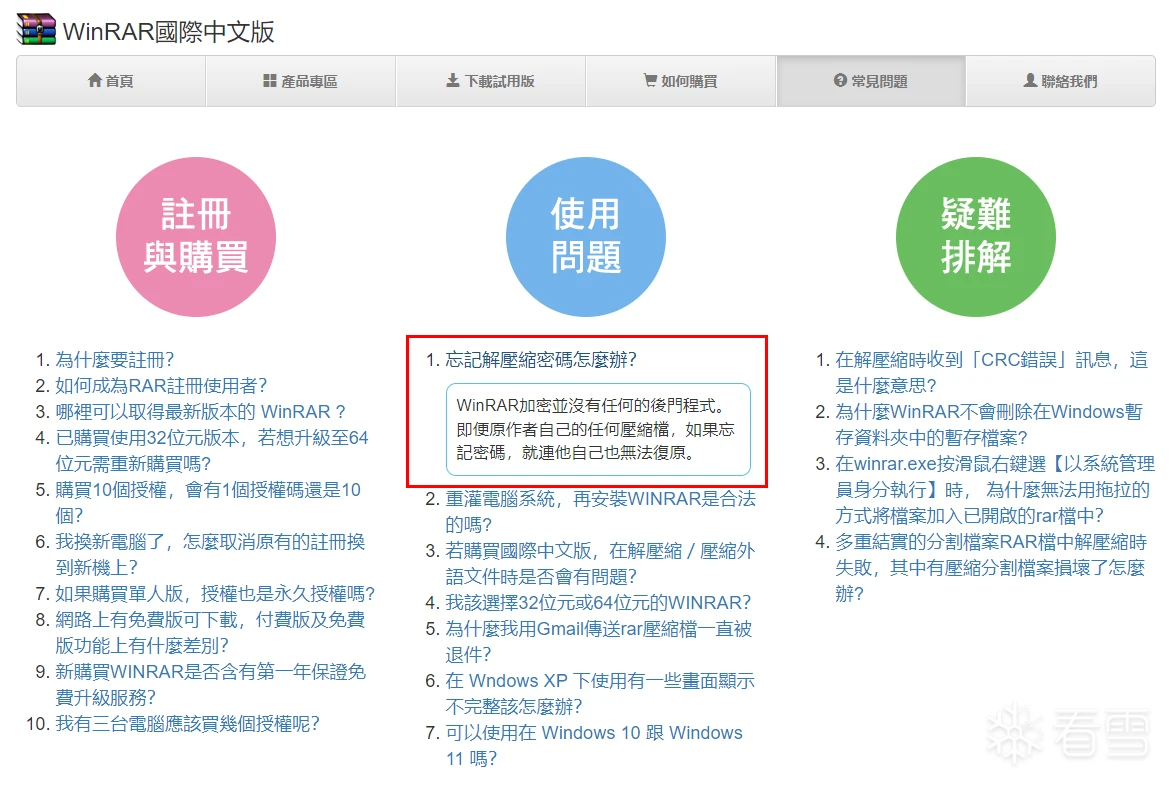Click the home icon in the navigation bar

tap(95, 81)
